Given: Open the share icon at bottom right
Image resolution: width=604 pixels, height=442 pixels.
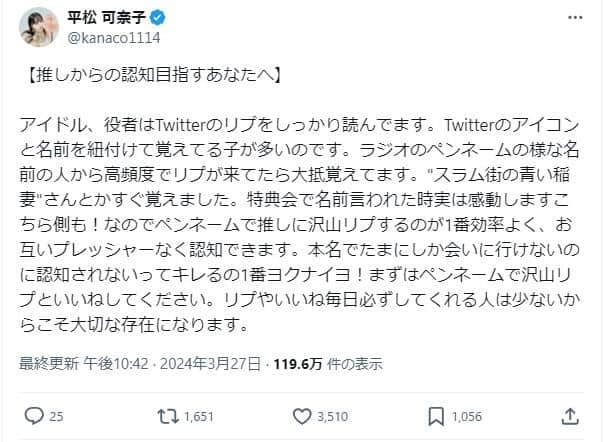Looking at the screenshot, I should (571, 414).
